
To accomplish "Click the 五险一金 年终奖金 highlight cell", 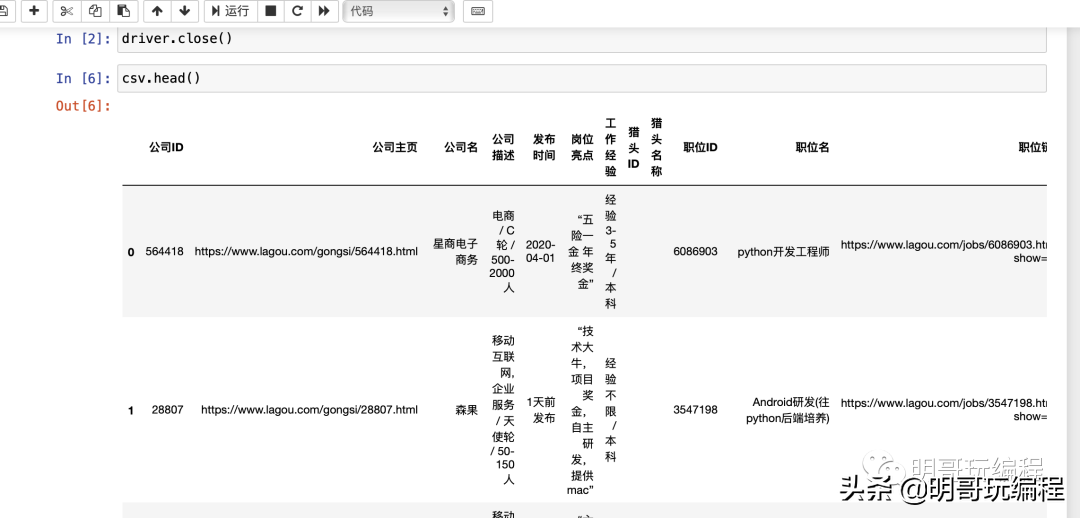I will tap(582, 251).
